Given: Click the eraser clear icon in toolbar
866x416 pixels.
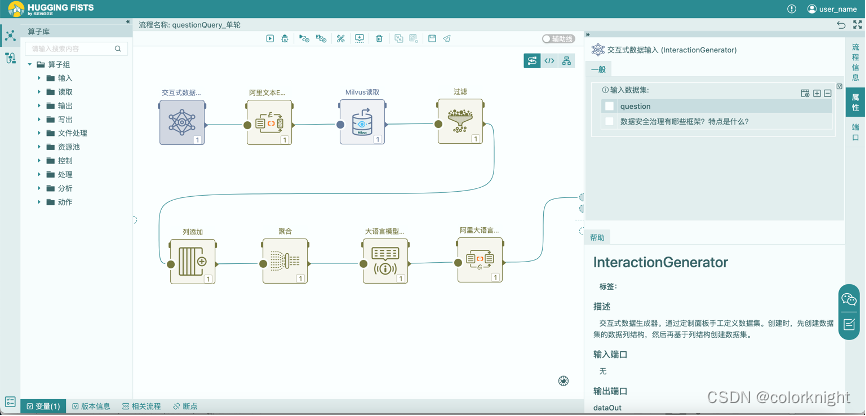Looking at the screenshot, I should point(447,38).
